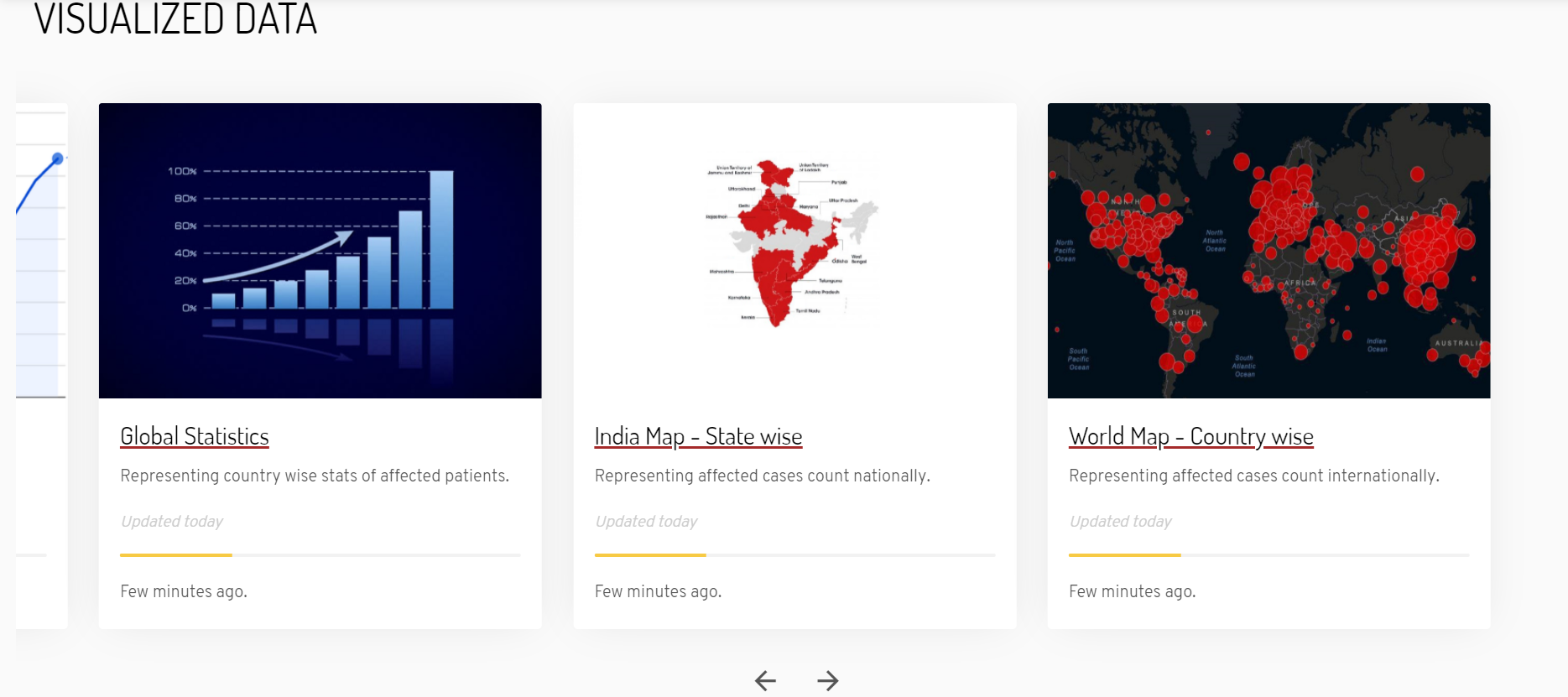Screen dimensions: 1568x697
Task: Click 'Updated today' under India Map card
Action: (x=646, y=521)
